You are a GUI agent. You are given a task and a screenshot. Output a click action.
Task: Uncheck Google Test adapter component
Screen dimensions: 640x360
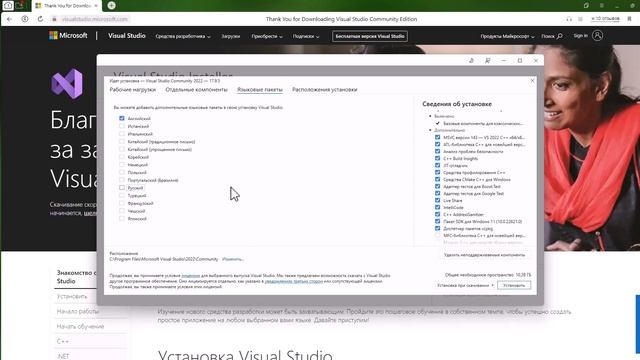[x=438, y=193]
